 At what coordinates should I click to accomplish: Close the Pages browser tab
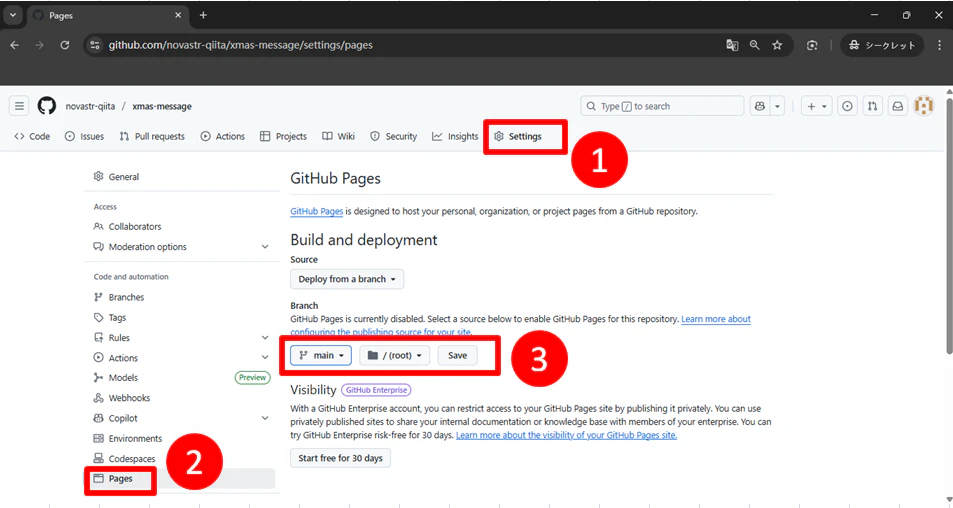point(178,15)
